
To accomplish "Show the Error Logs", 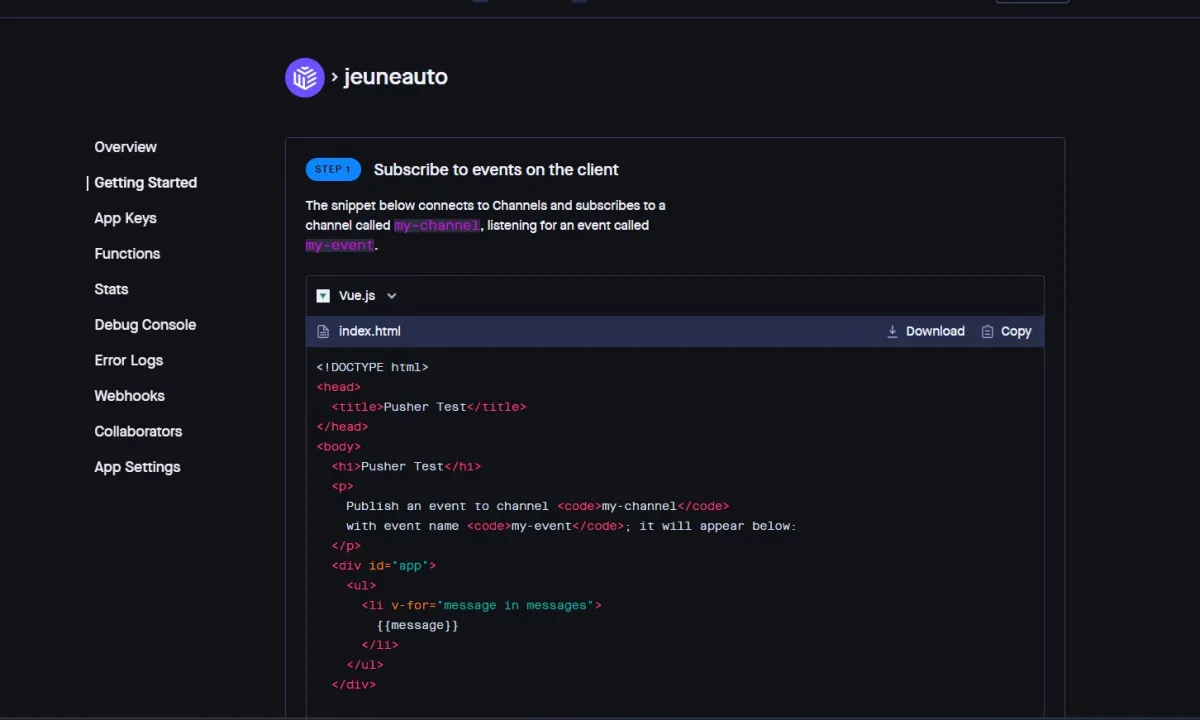I will [128, 360].
